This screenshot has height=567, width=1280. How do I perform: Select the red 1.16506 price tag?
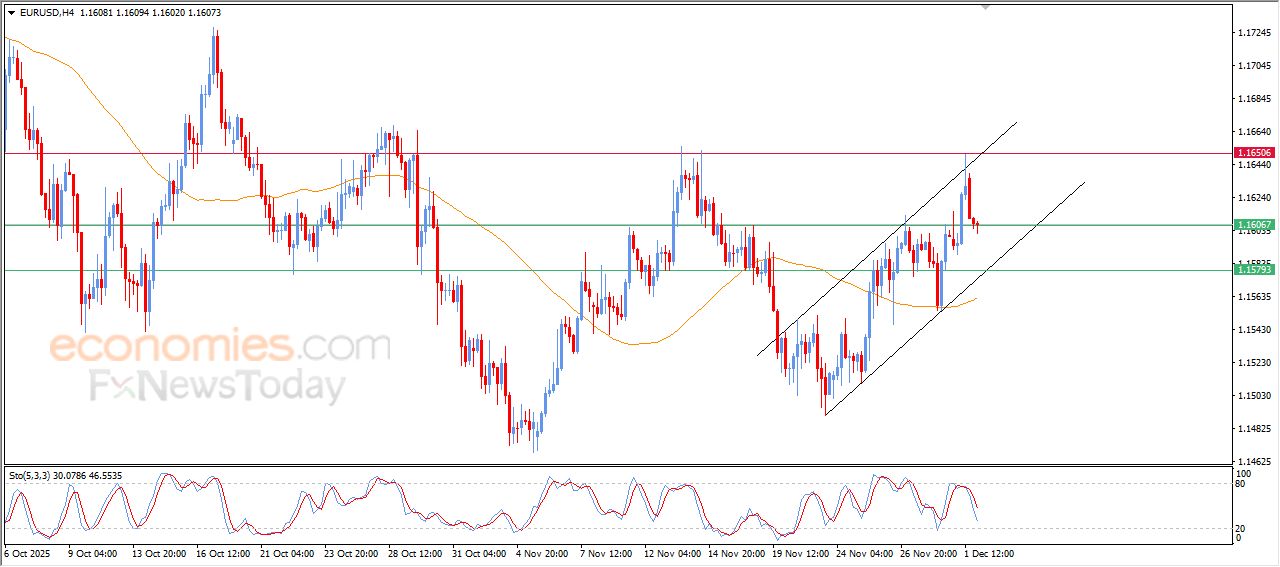pyautogui.click(x=1254, y=153)
